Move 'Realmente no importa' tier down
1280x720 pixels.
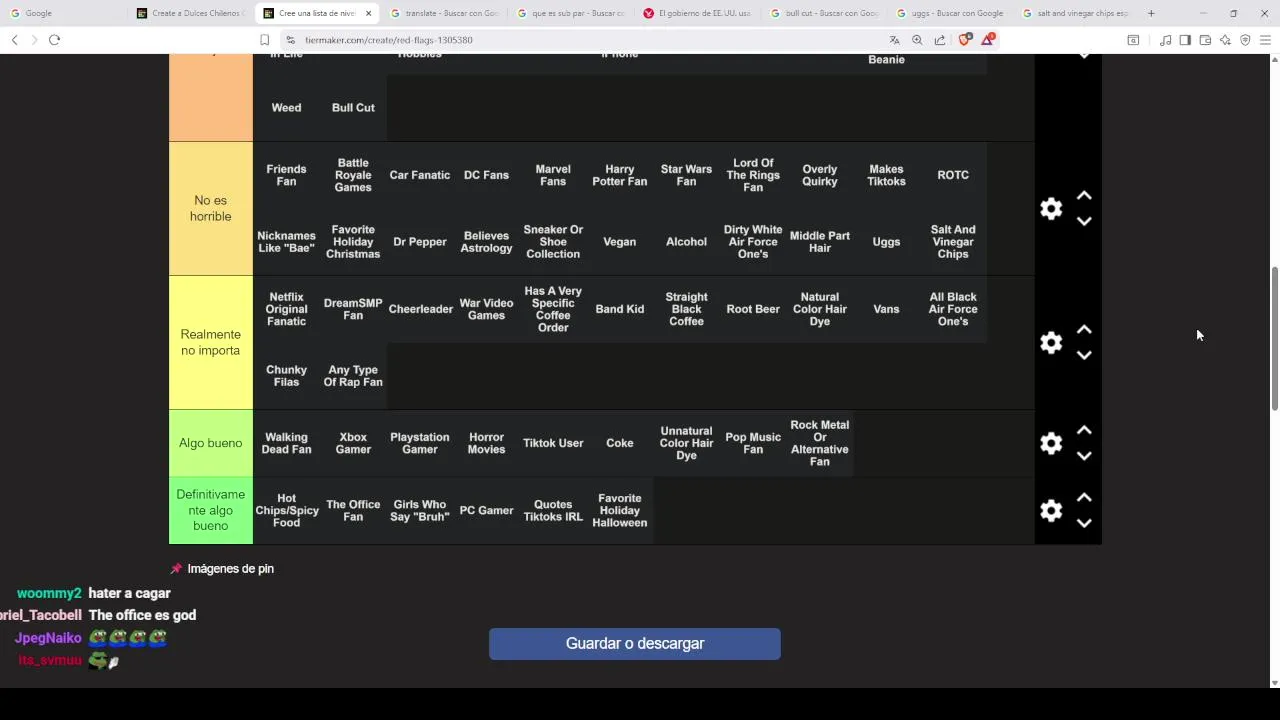(x=1084, y=355)
